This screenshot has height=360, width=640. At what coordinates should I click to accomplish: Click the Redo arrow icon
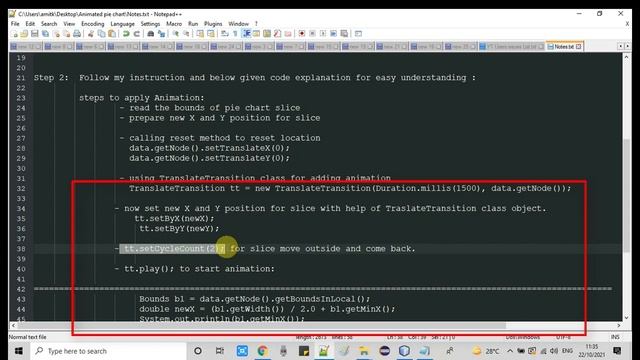tap(137, 33)
